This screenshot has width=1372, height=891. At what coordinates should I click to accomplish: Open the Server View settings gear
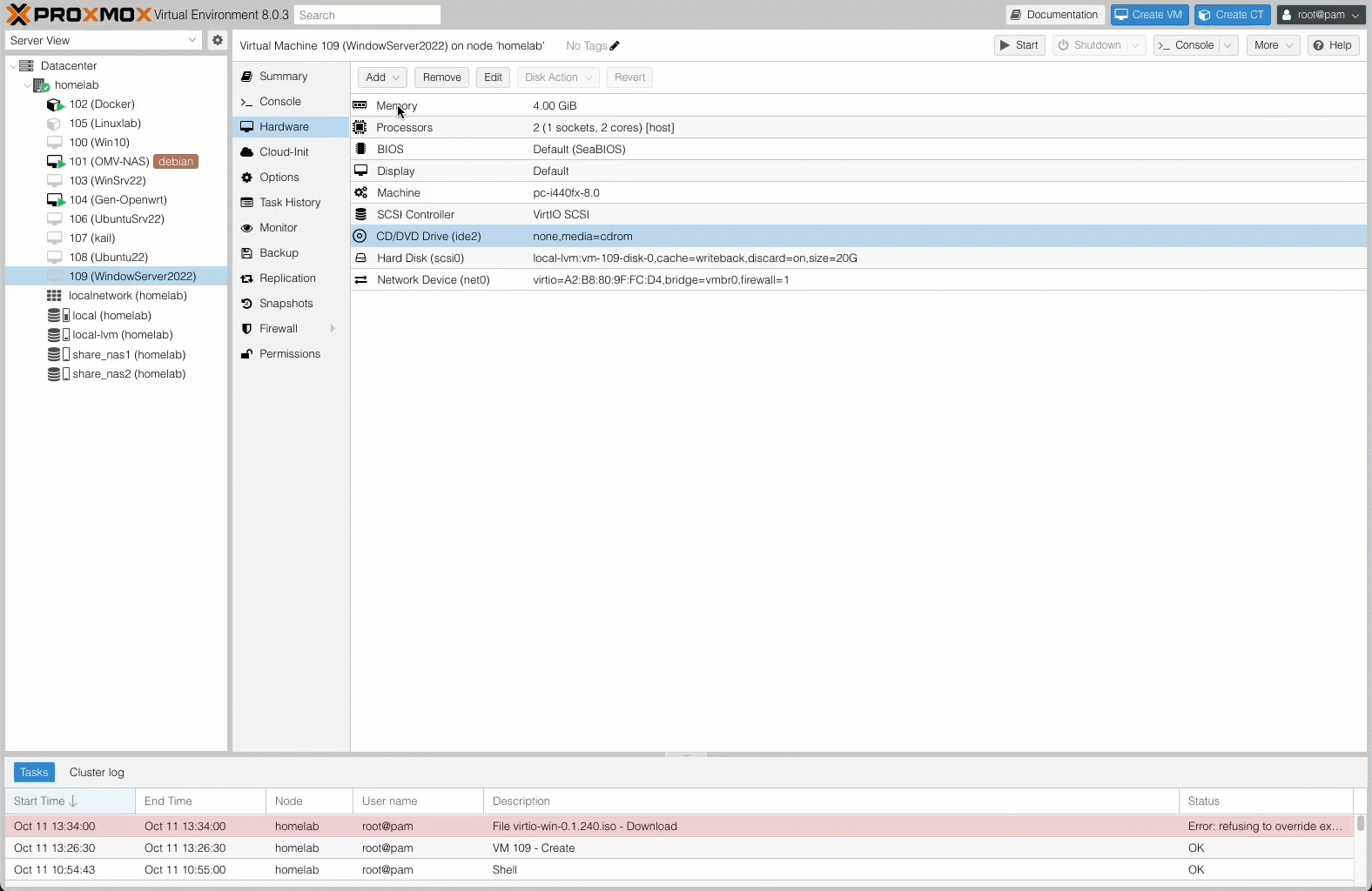coord(218,40)
